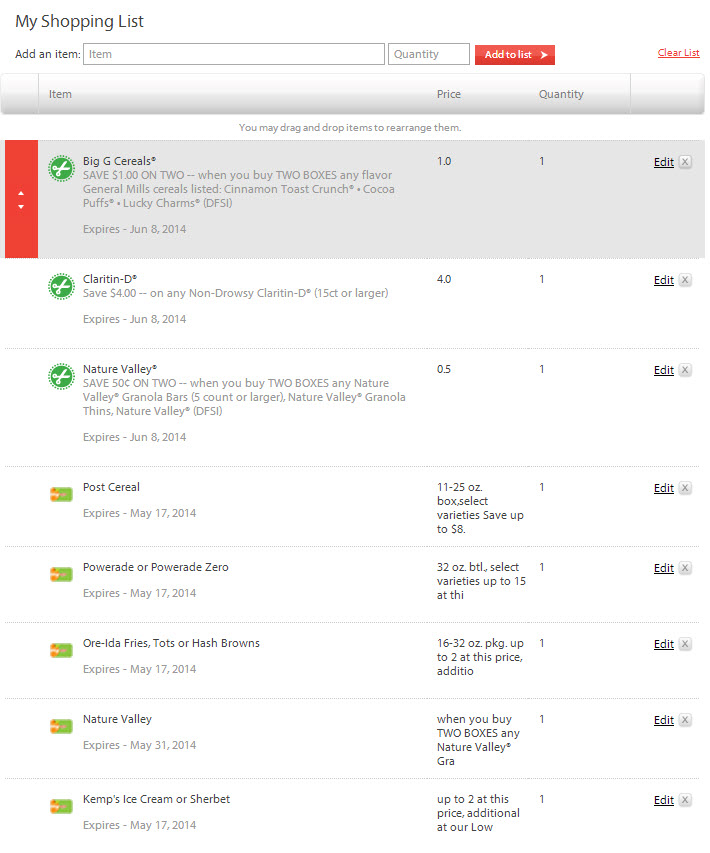Screen dimensions: 710x853
Task: Click the coupon scissors icon for Big G Cereals
Action: (x=61, y=168)
